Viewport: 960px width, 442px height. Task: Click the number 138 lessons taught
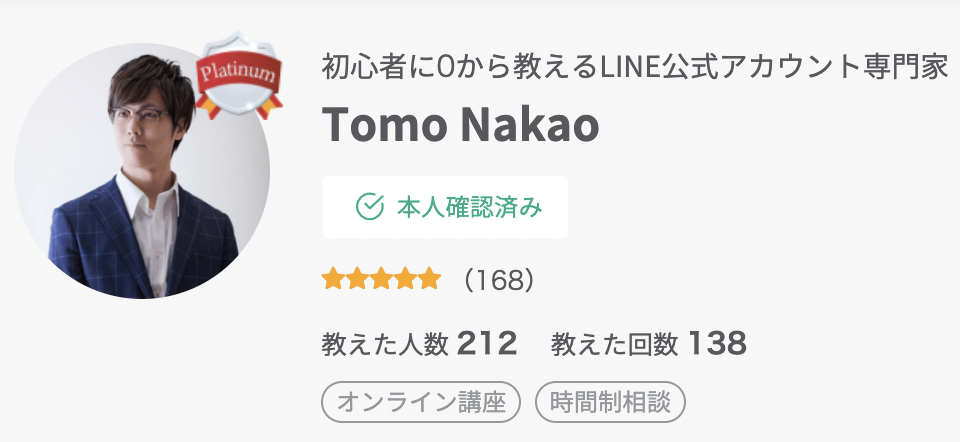point(717,344)
